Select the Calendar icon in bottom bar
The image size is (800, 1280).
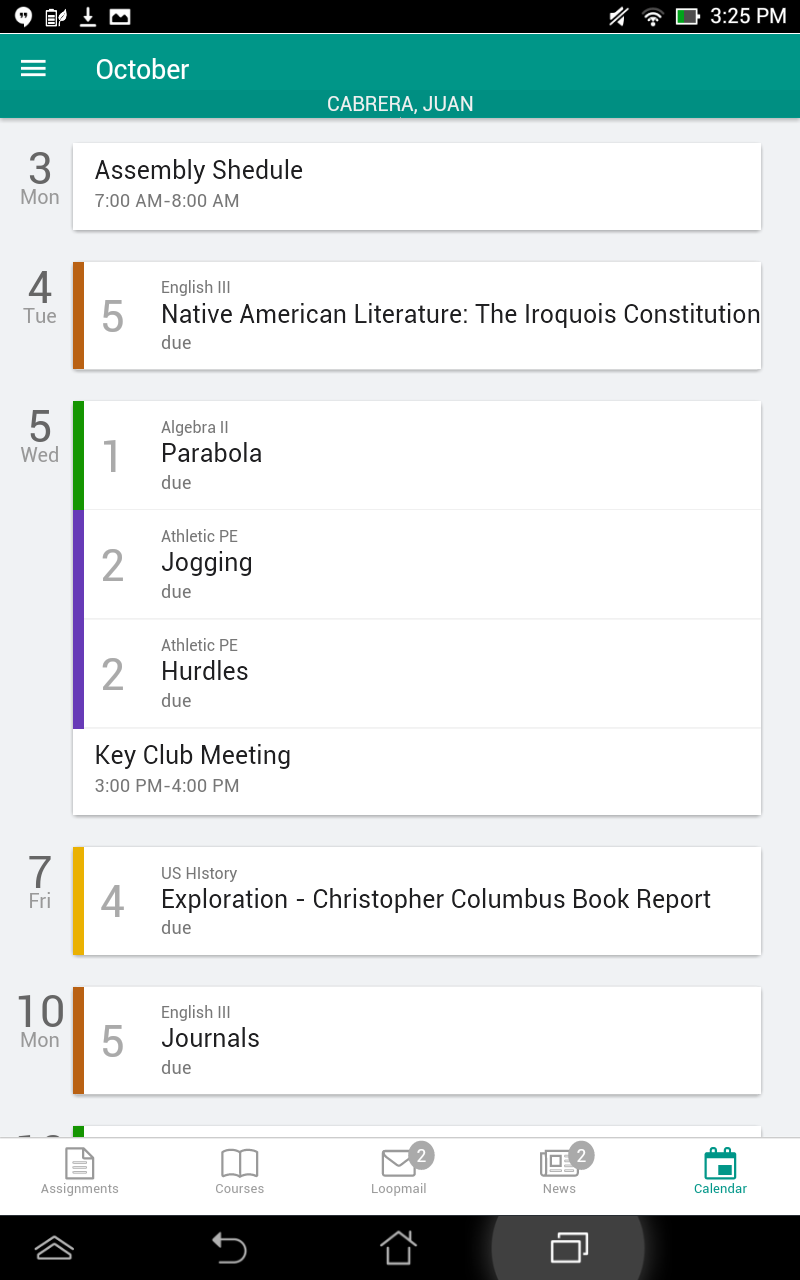click(x=720, y=1165)
